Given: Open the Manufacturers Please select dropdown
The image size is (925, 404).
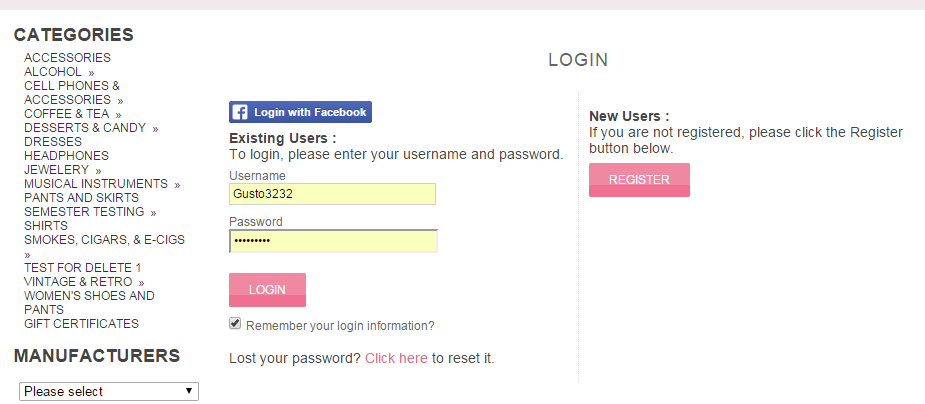Looking at the screenshot, I should (109, 392).
